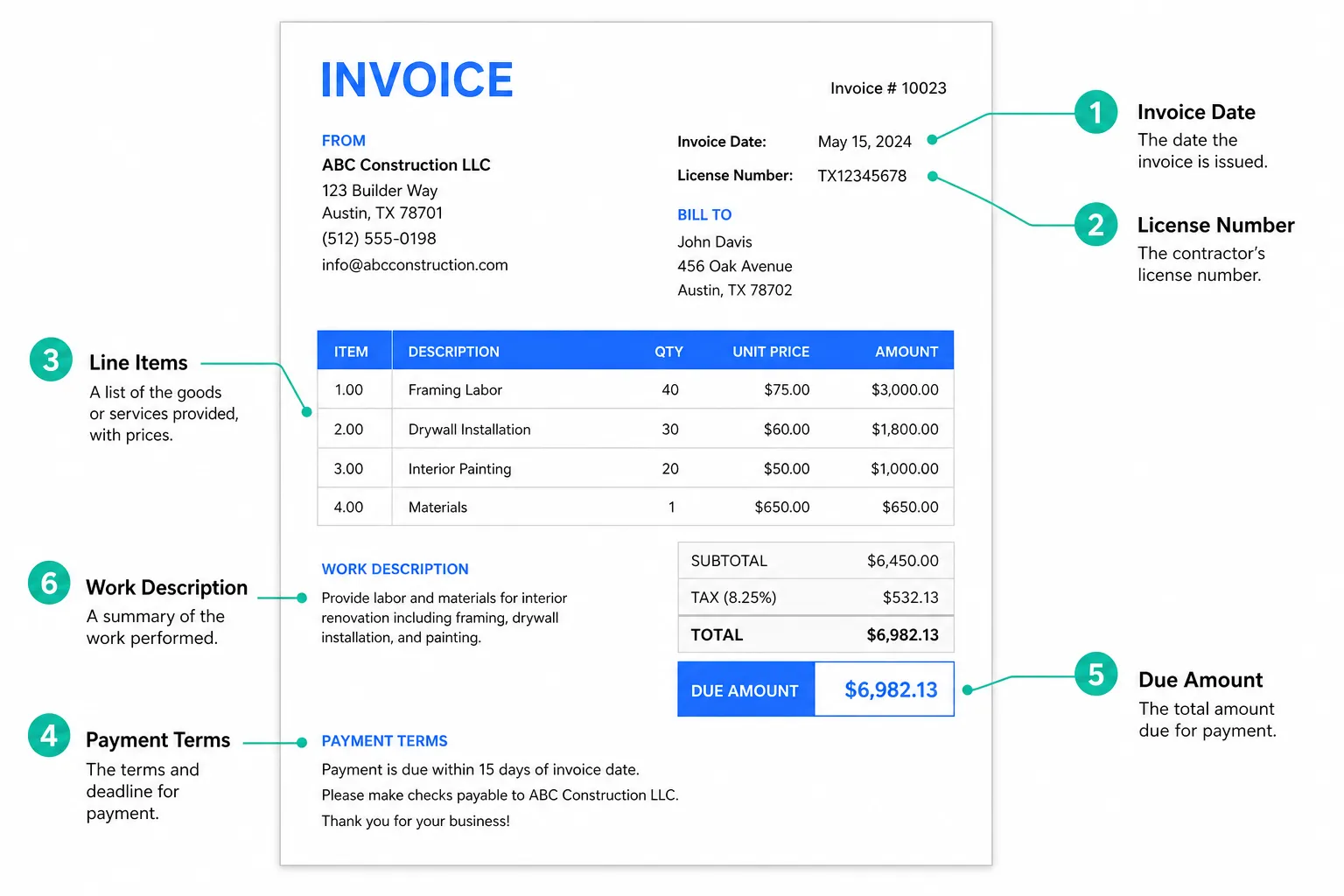Click the callout text 'The total amount due for payment.'

click(1207, 720)
